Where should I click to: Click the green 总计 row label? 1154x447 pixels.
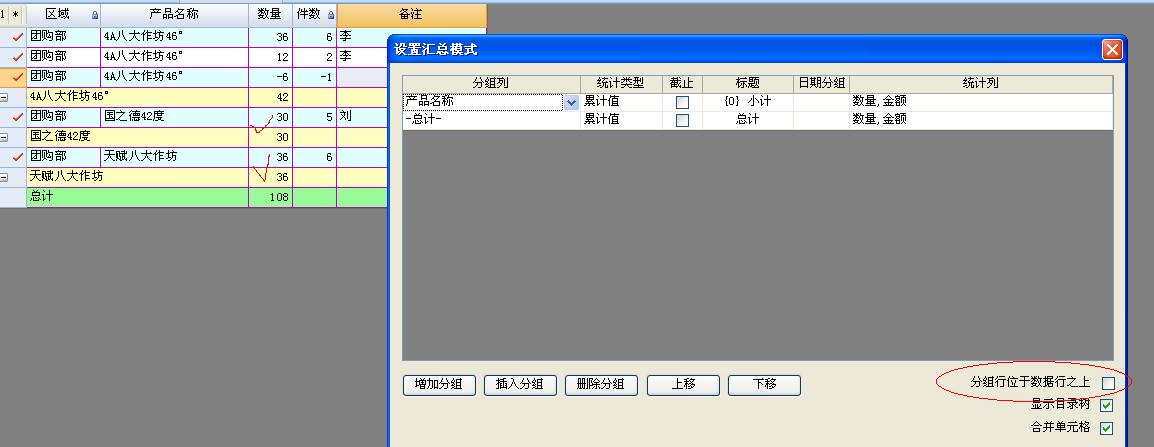(137, 197)
